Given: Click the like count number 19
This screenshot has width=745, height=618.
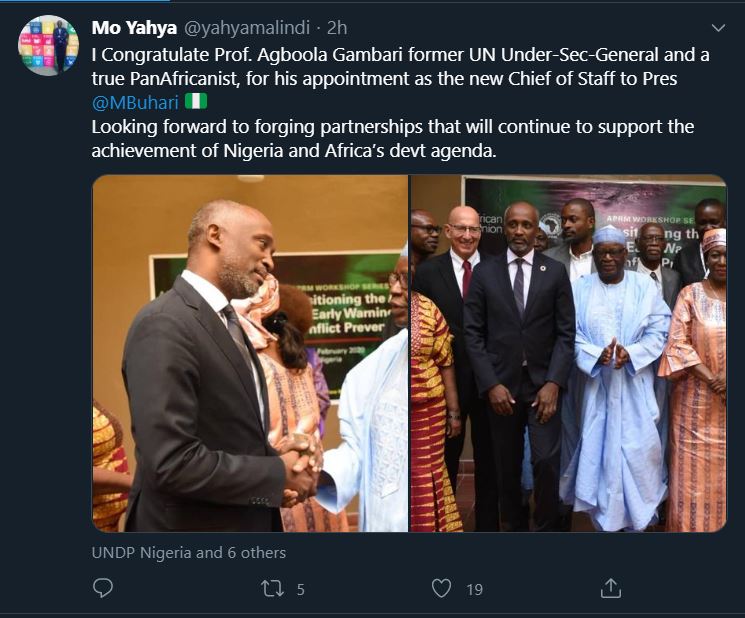Looking at the screenshot, I should pos(474,590).
